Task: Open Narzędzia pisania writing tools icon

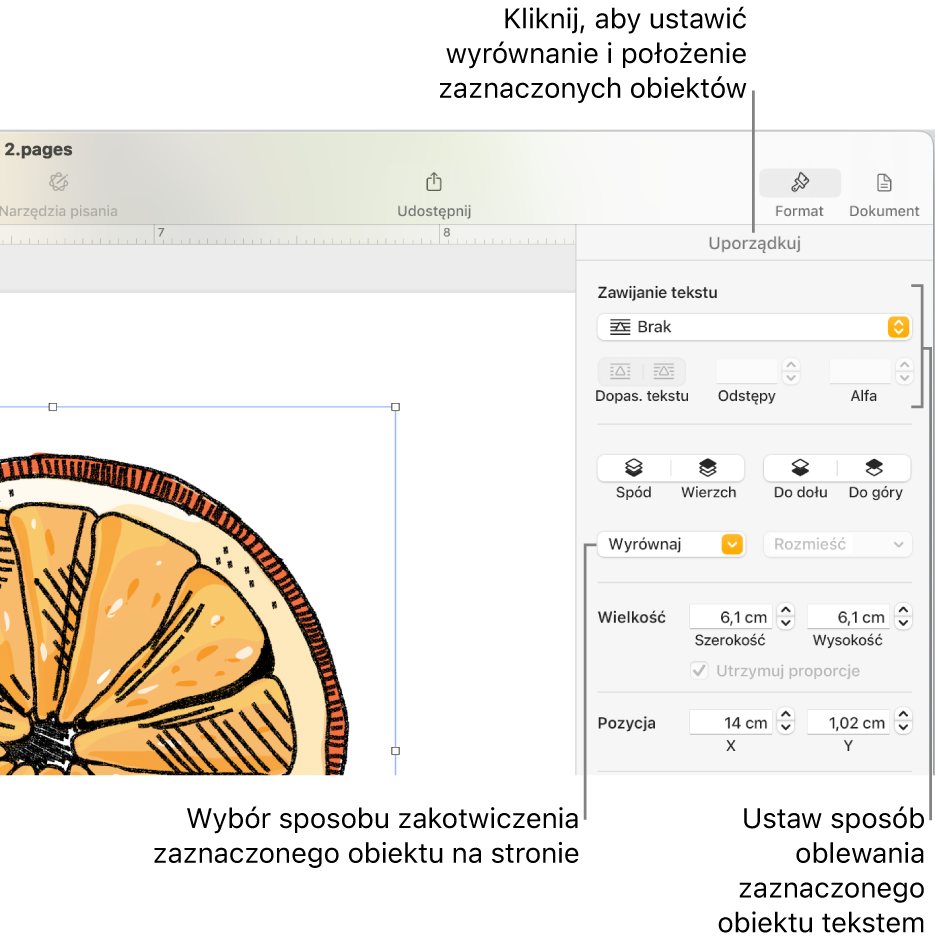Action: (59, 182)
